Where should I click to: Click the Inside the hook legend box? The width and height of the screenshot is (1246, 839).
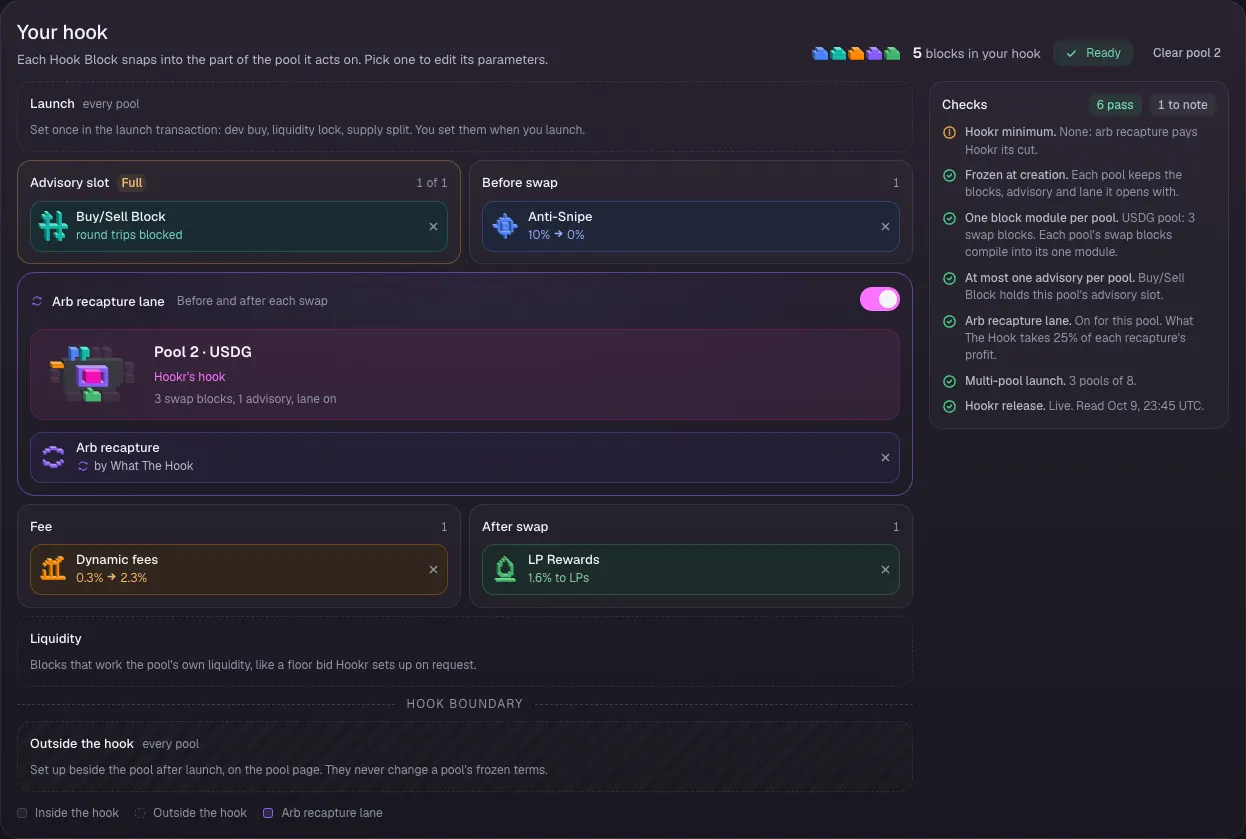22,813
